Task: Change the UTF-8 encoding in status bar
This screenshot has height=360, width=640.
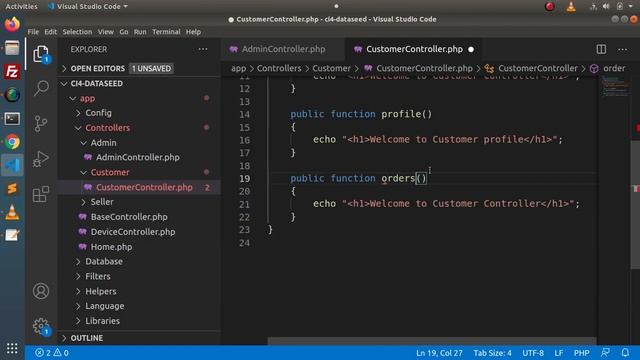Action: pyautogui.click(x=533, y=353)
